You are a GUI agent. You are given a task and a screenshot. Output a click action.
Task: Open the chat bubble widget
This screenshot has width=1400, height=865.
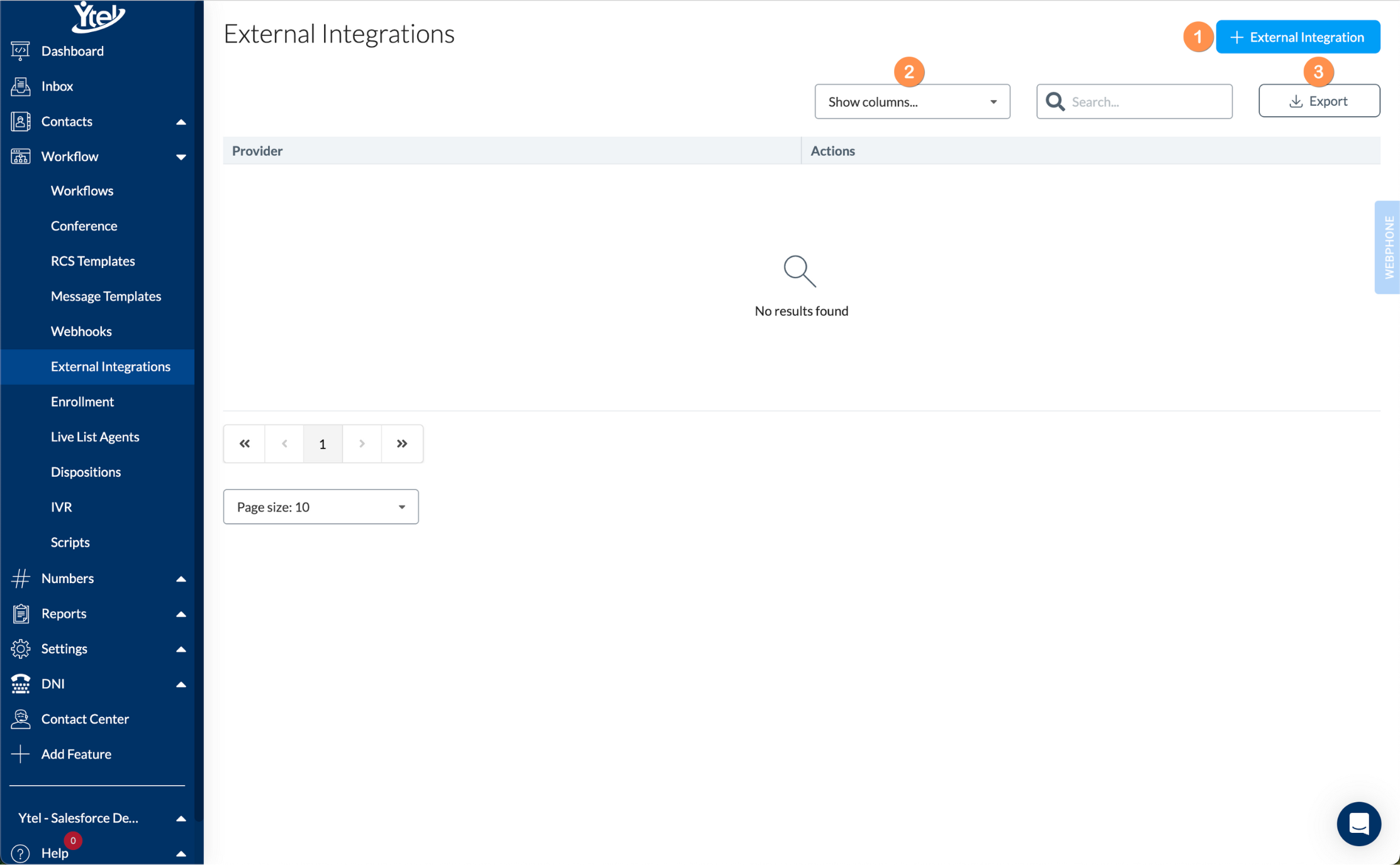tap(1358, 823)
